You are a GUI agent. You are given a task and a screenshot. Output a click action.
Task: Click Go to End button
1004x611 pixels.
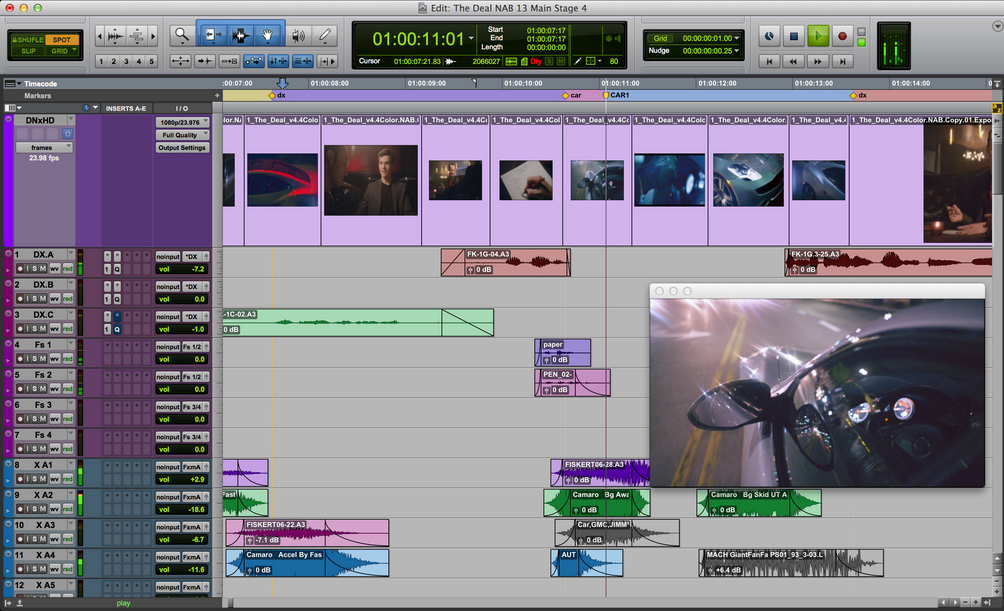pos(842,61)
